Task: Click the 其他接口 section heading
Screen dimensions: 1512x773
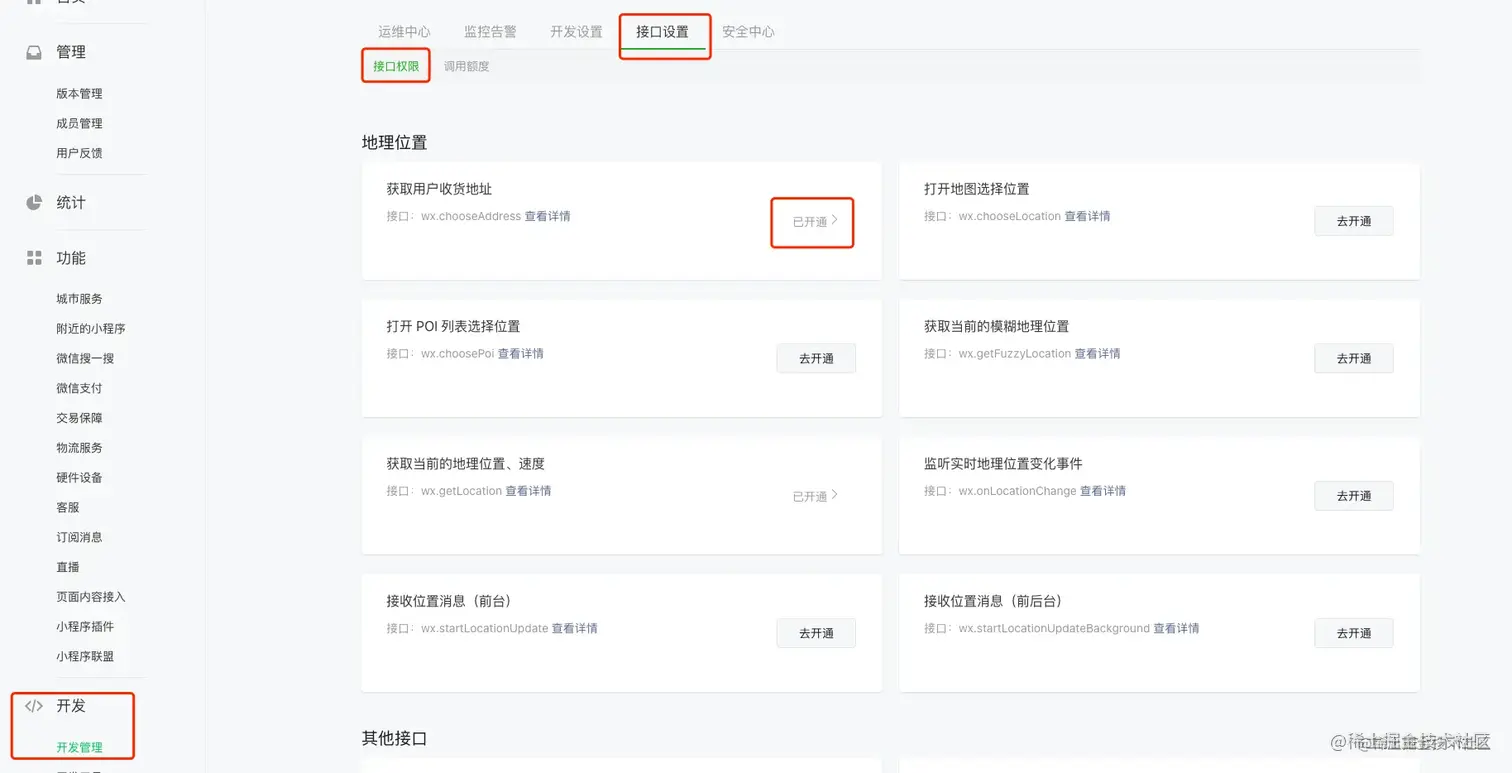Action: point(394,738)
